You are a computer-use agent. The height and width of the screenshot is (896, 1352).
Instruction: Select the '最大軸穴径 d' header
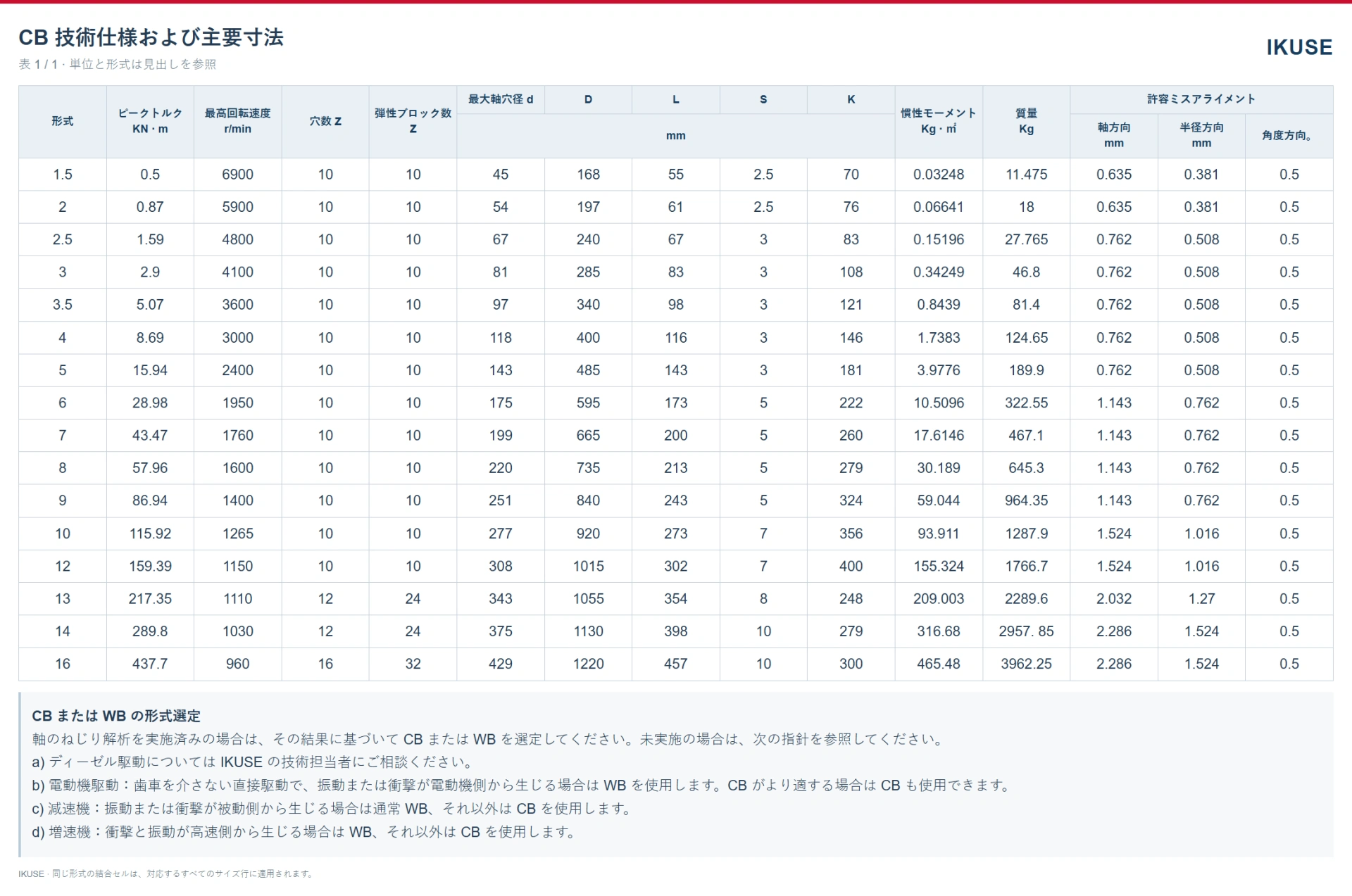501,99
